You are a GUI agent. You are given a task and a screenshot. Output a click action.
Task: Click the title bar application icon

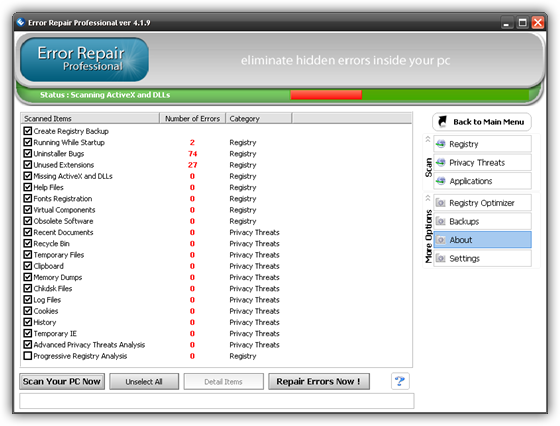(21, 22)
